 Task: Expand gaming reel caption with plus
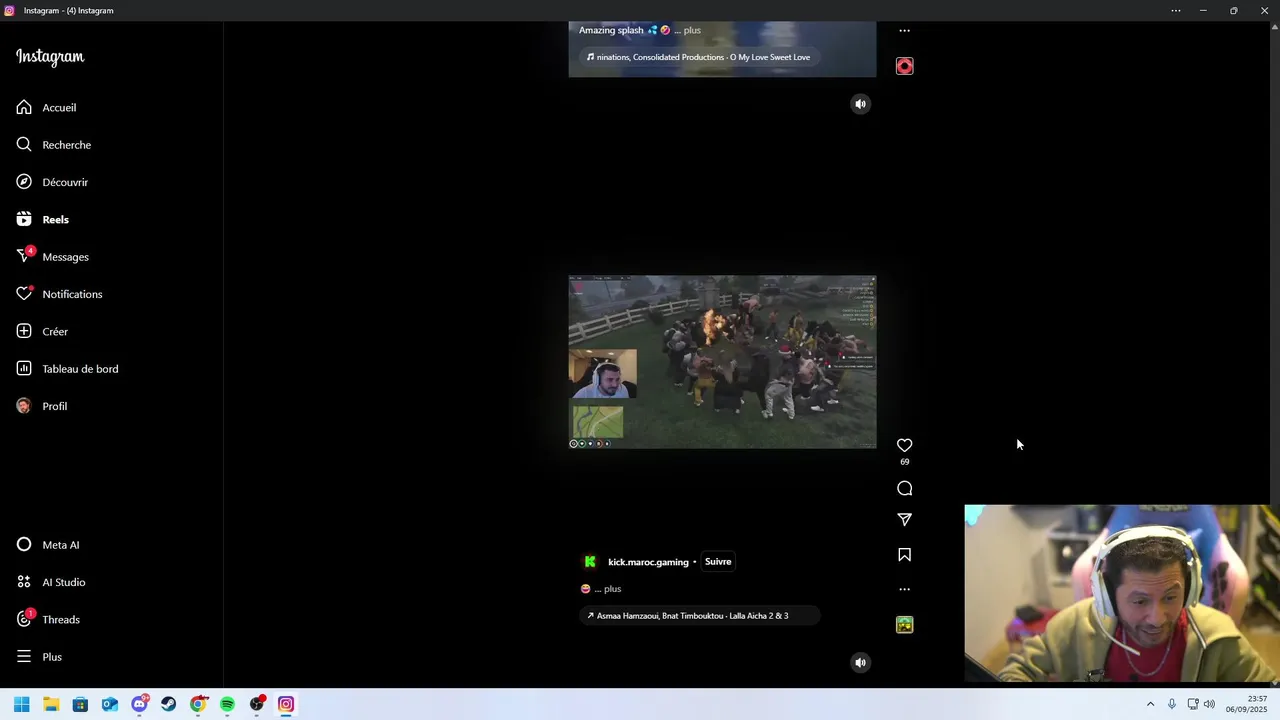tap(612, 589)
